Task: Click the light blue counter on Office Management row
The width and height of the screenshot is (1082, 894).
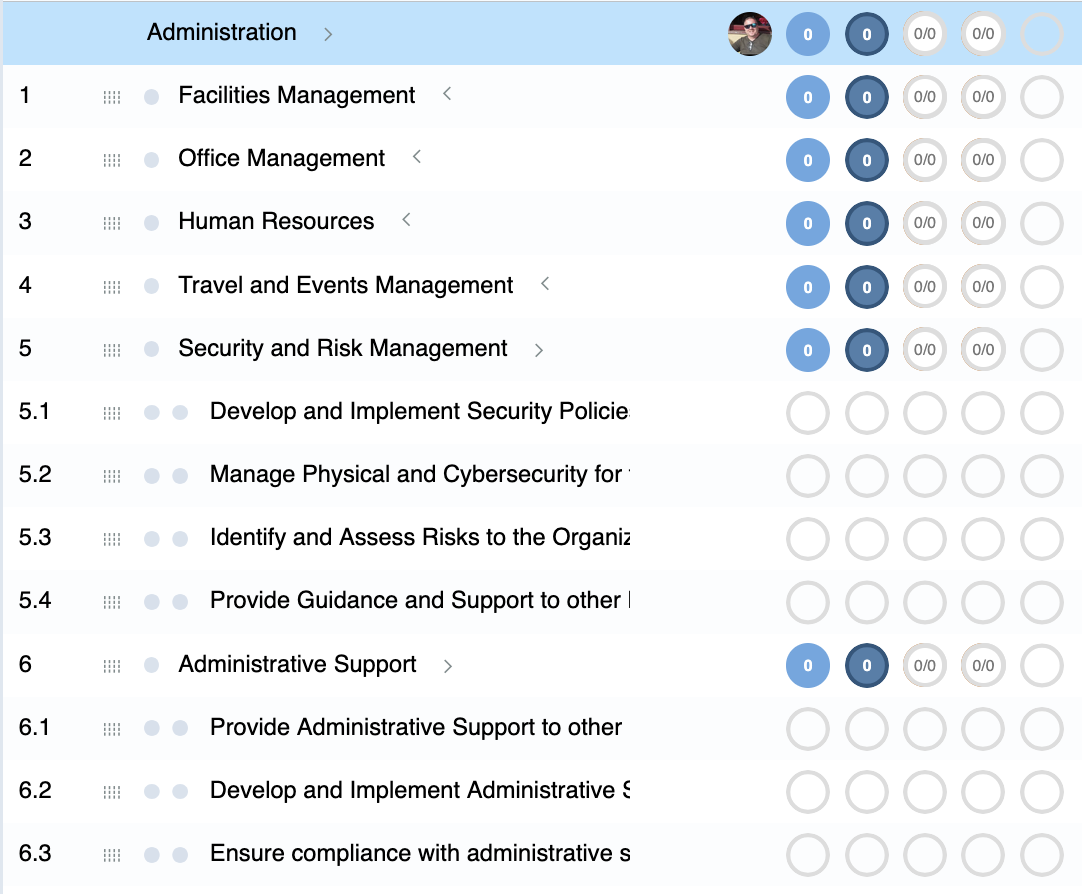Action: point(807,160)
